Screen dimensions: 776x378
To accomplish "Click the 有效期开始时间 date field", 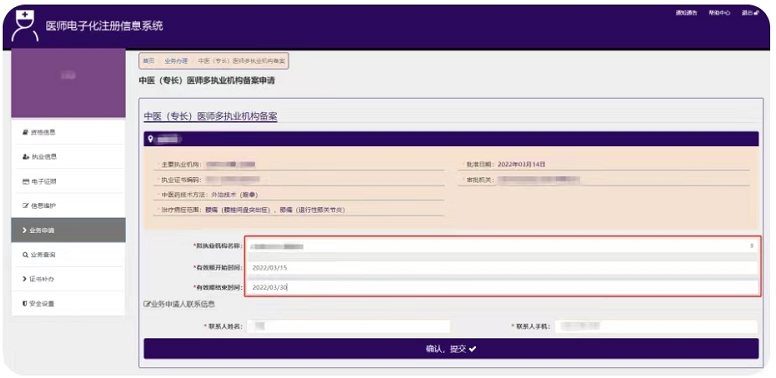I will [x=502, y=268].
